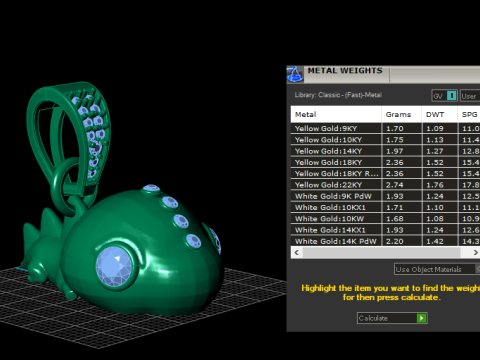Select the White Gold:9K PdW row
This screenshot has width=480, height=360.
[x=385, y=196]
